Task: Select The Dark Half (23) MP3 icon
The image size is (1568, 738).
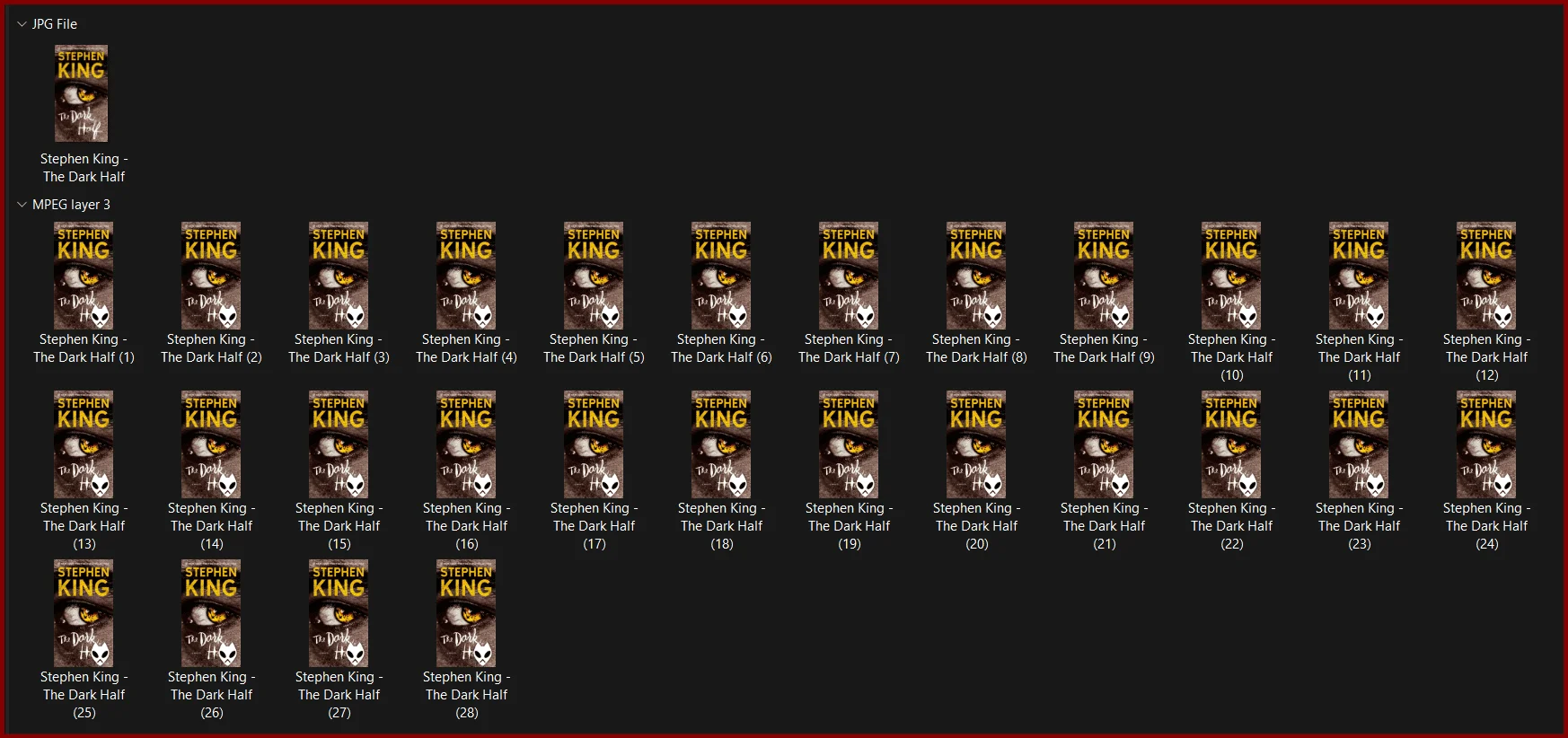Action: tap(1359, 444)
